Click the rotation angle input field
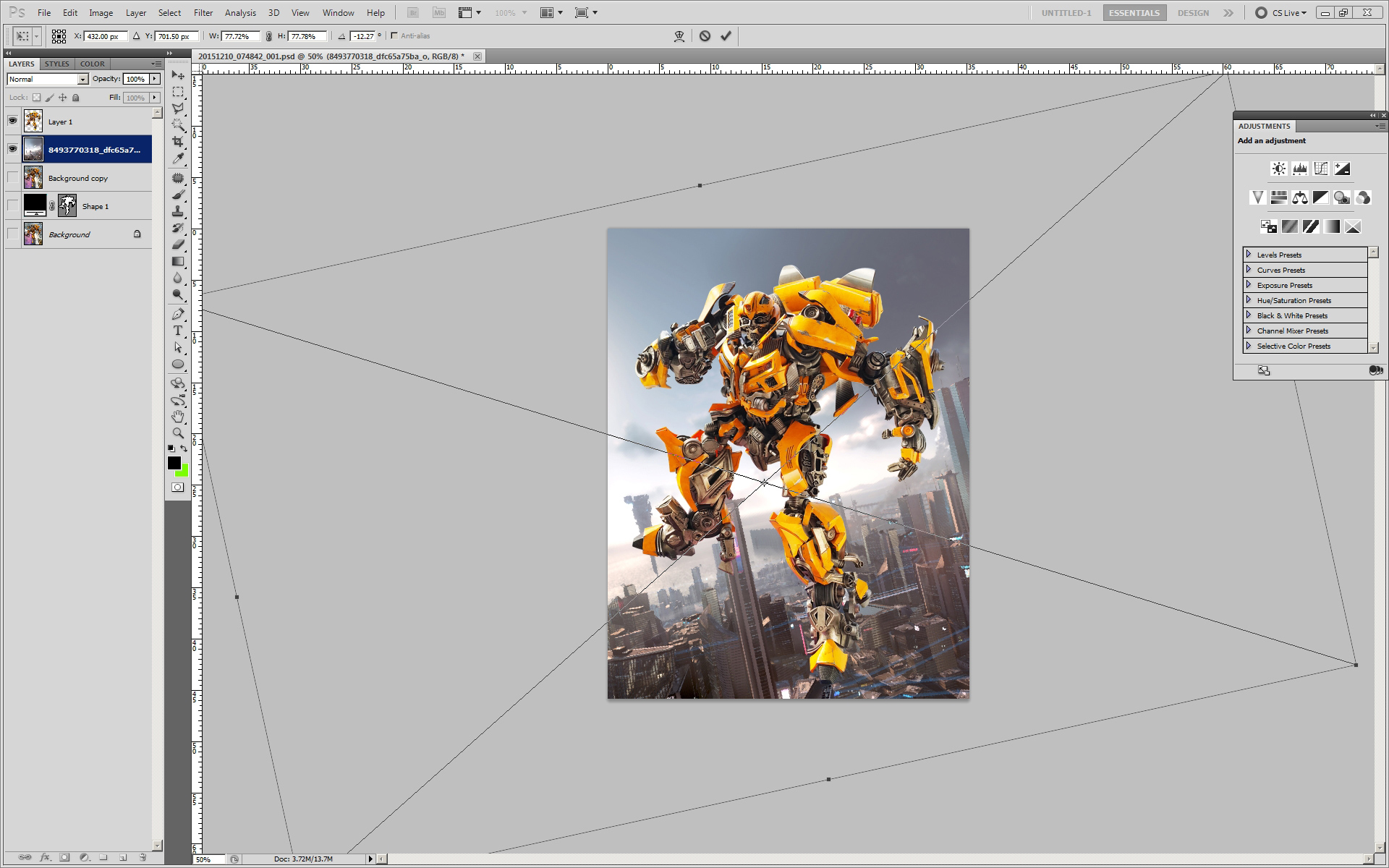This screenshot has width=1389, height=868. (x=362, y=36)
